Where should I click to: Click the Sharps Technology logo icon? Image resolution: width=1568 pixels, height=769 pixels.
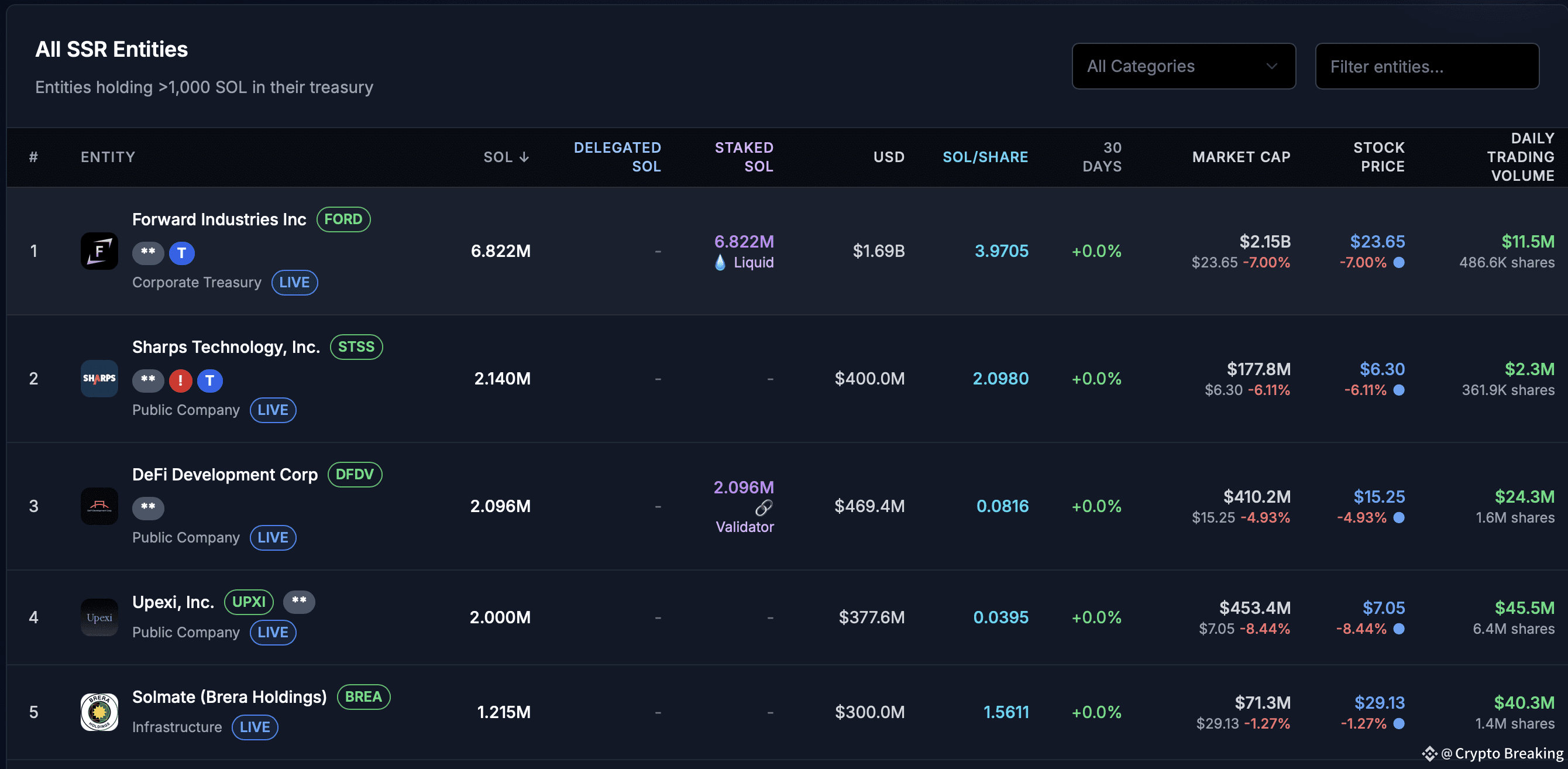tap(99, 378)
